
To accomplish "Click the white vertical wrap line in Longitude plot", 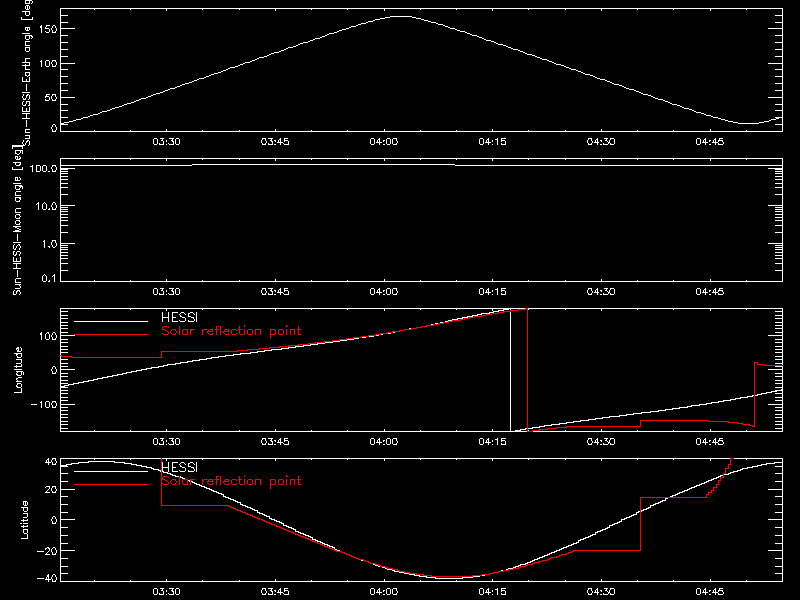I will (510, 370).
